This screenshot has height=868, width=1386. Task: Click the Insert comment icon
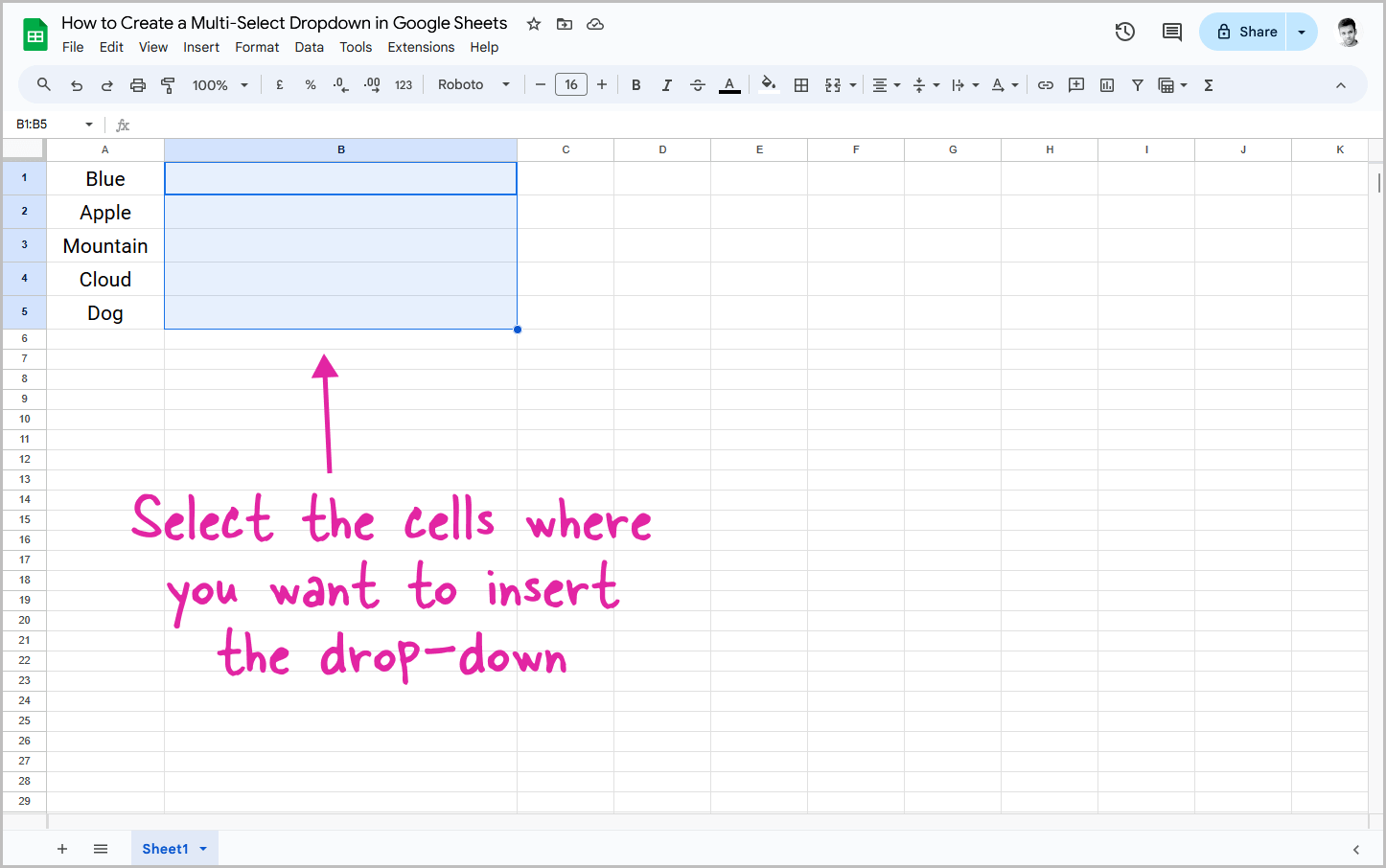[x=1076, y=85]
